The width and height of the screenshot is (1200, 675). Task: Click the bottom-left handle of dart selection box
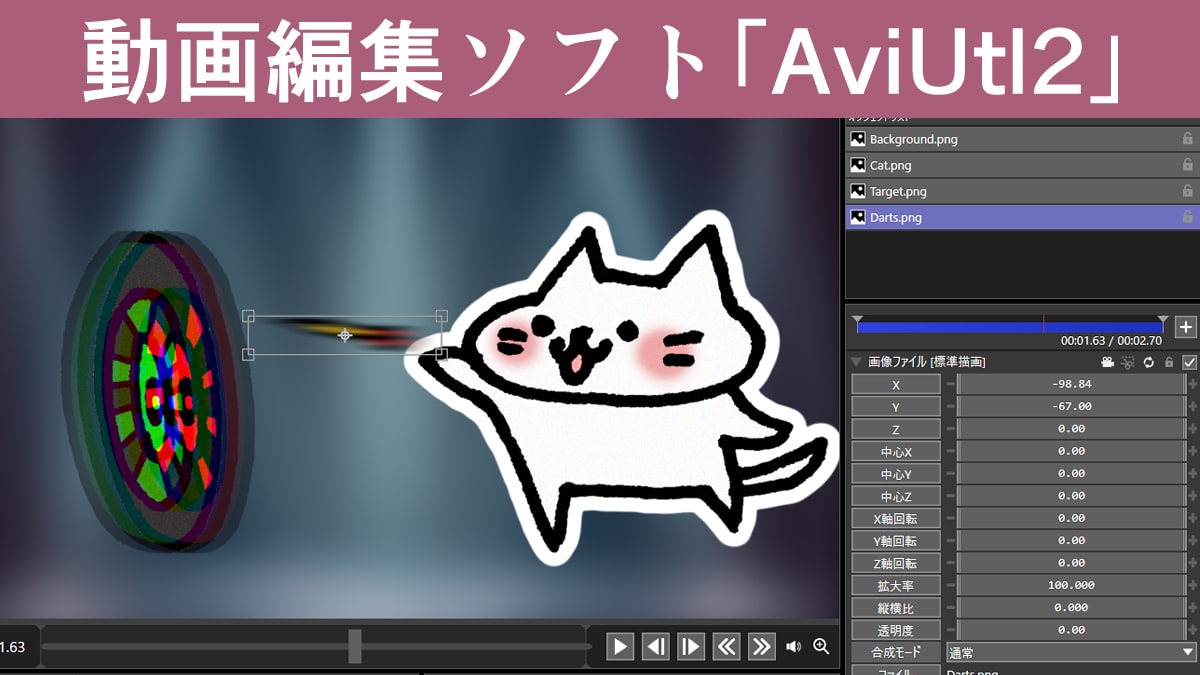249,353
